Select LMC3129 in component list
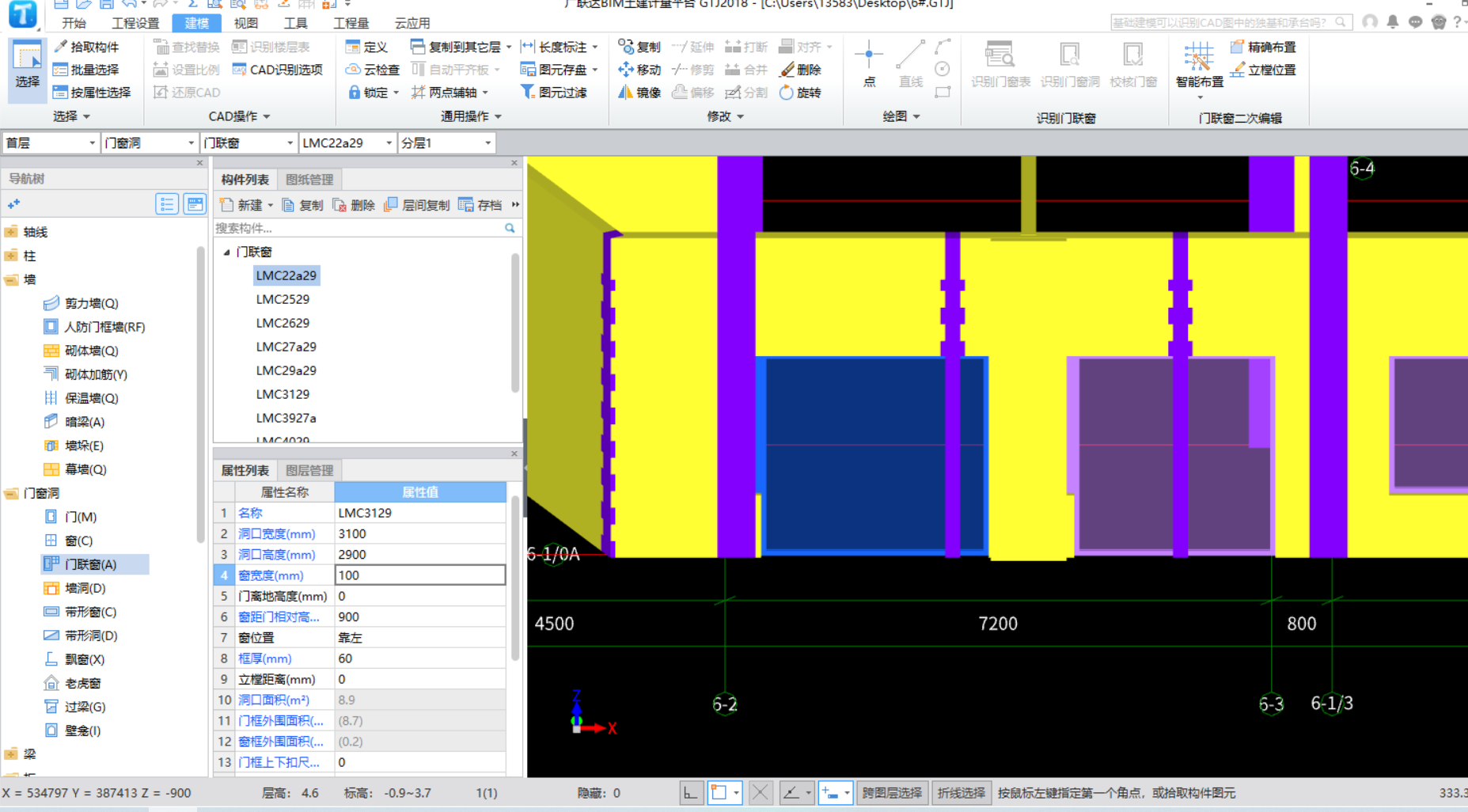This screenshot has height=812, width=1468. (283, 394)
